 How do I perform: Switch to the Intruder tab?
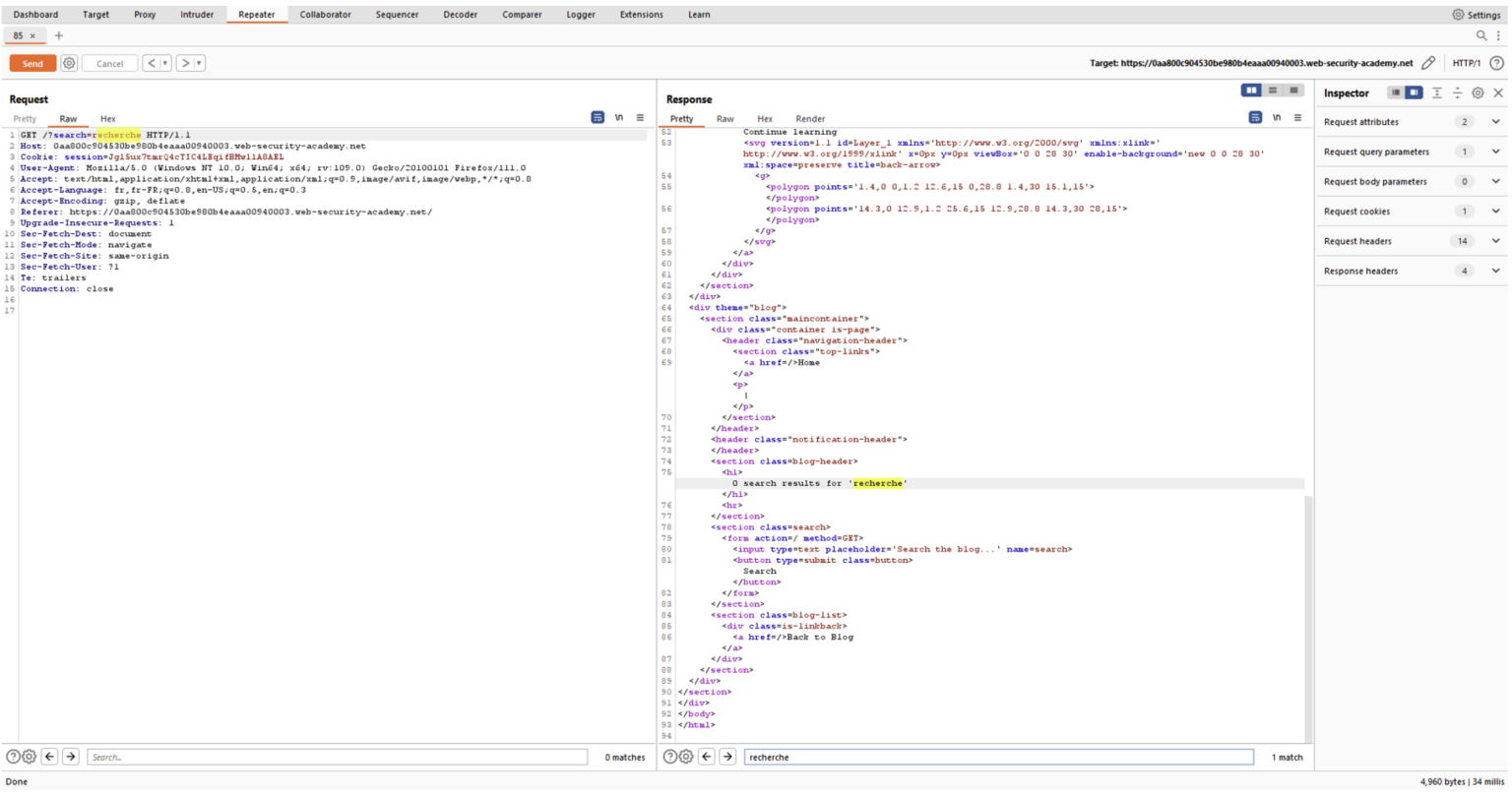(197, 14)
